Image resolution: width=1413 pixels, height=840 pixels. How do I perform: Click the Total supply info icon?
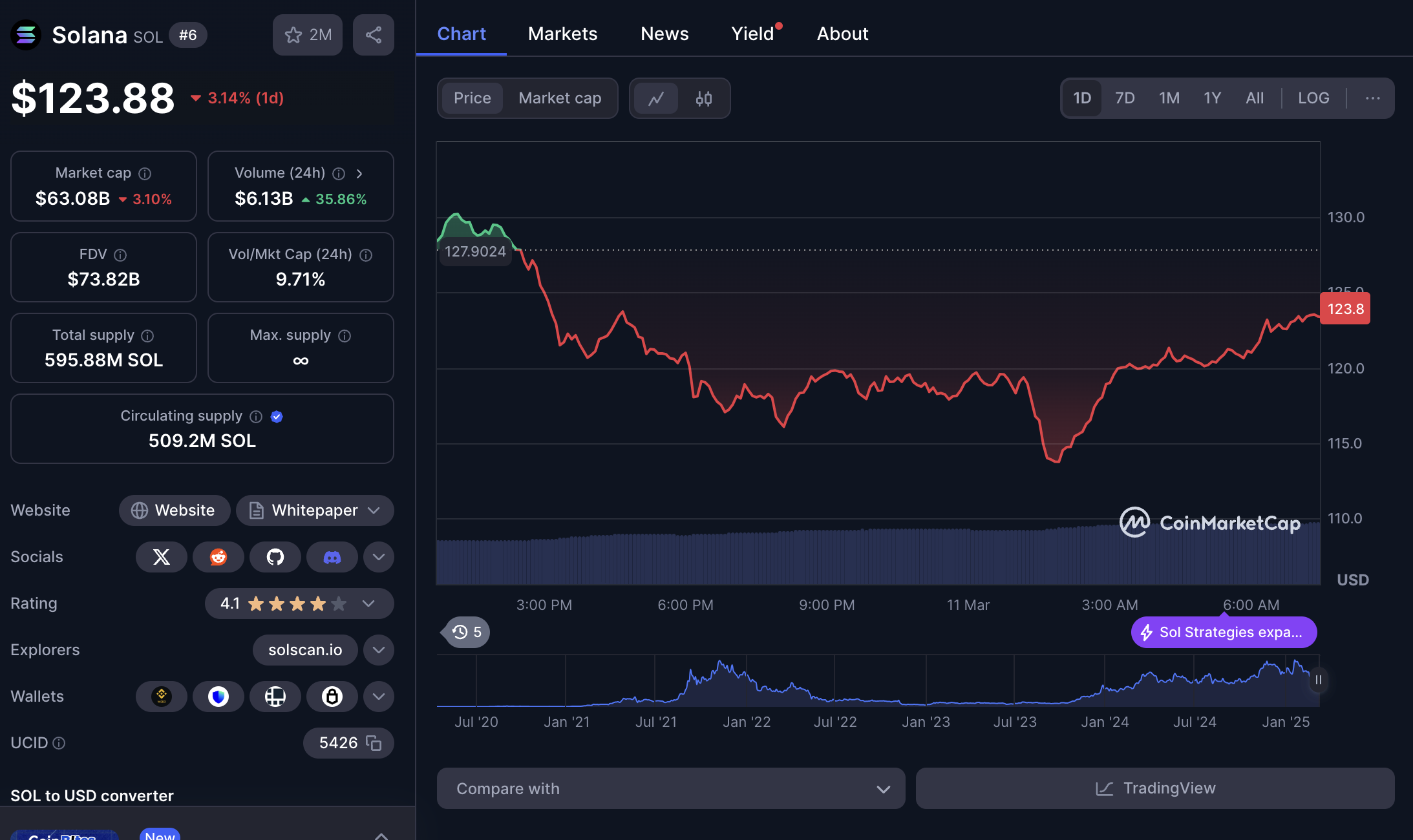pos(147,336)
